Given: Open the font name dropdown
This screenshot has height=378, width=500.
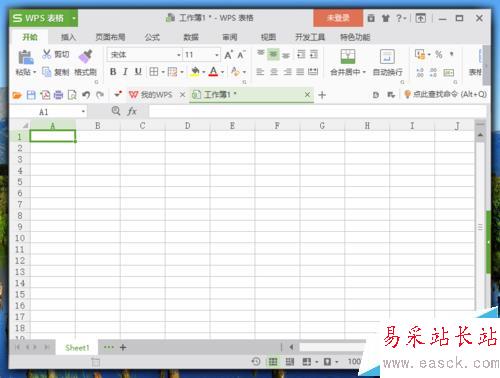Looking at the screenshot, I should tap(179, 55).
